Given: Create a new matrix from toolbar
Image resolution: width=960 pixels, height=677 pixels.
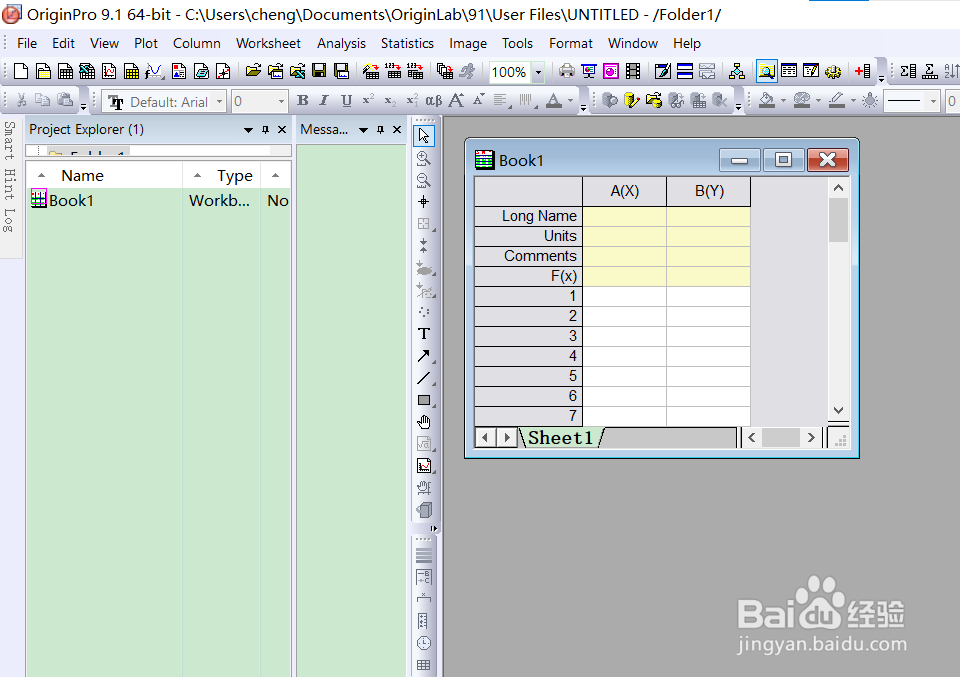Looking at the screenshot, I should [131, 72].
